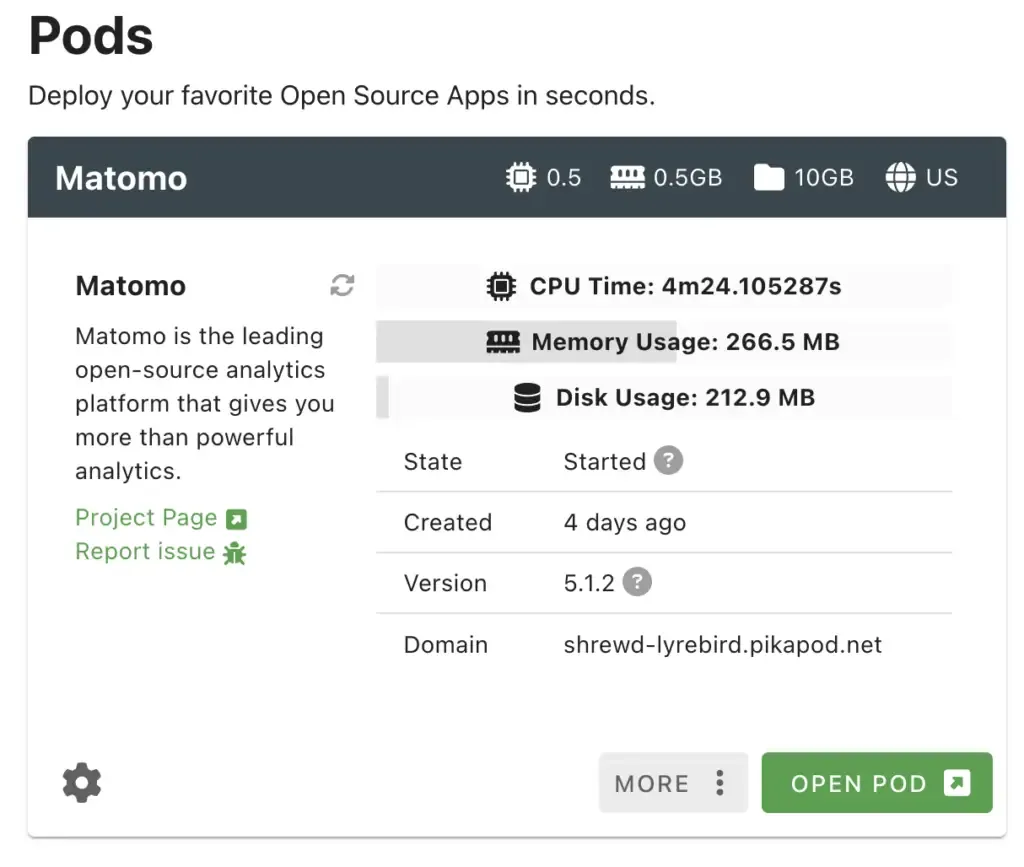Click the bug icon beside Report issue
Viewport: 1024px width, 867px height.
coord(235,553)
